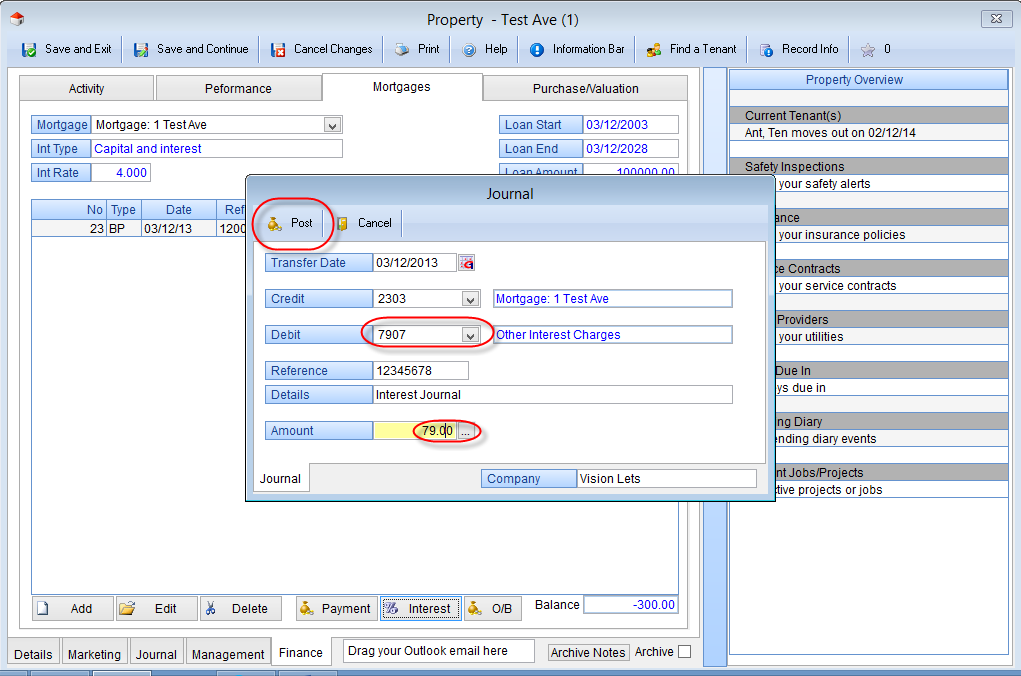
Task: Click the Details input field in Journal
Action: coord(553,395)
